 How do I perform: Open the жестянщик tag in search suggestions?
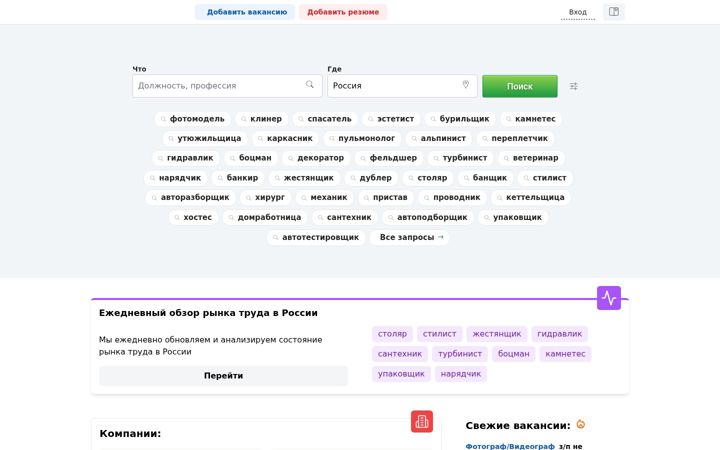point(304,178)
